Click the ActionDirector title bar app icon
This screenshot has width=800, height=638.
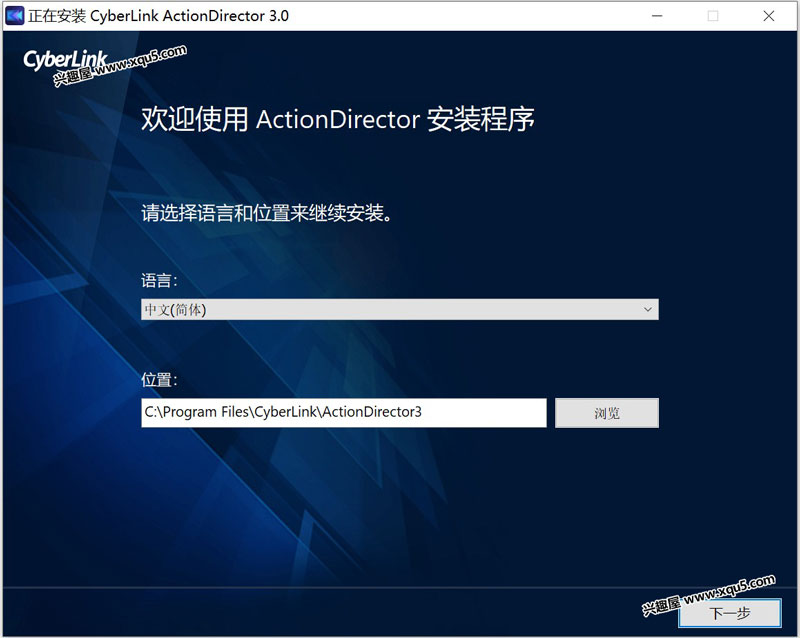point(14,16)
